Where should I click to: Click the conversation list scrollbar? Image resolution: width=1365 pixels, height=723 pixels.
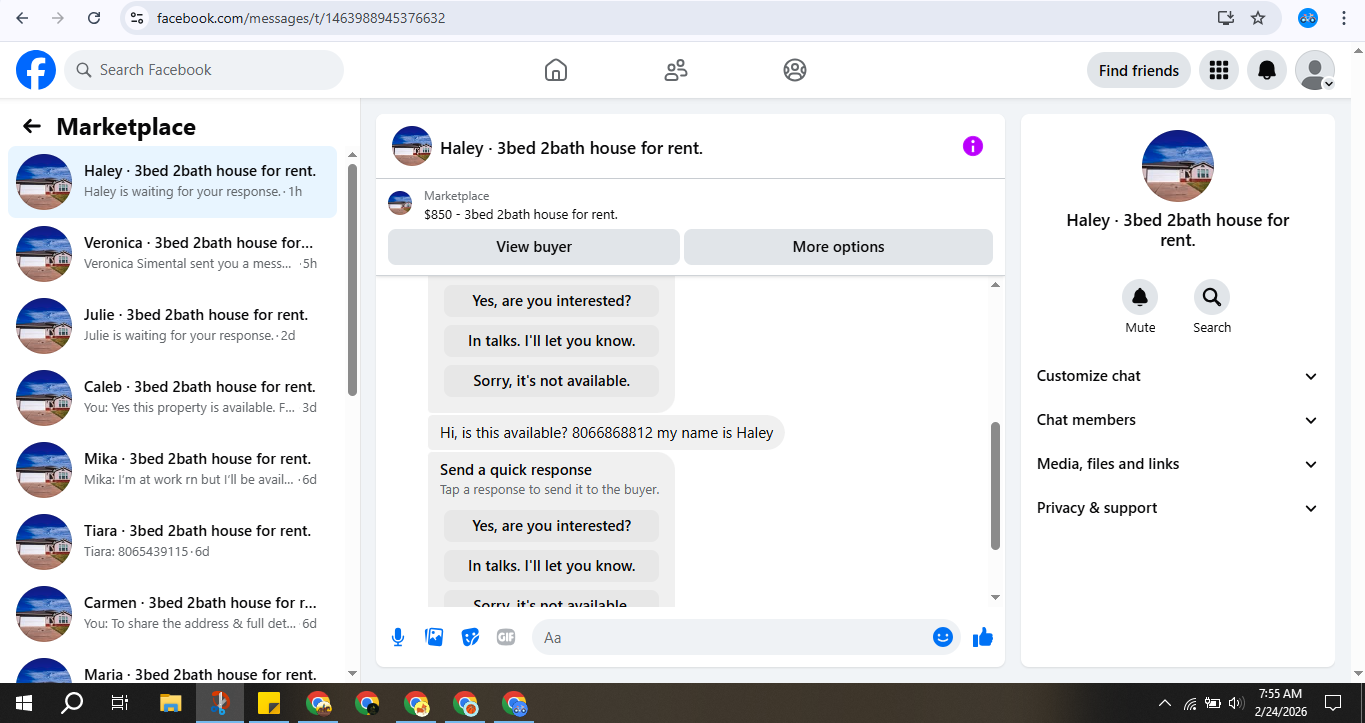pos(352,280)
